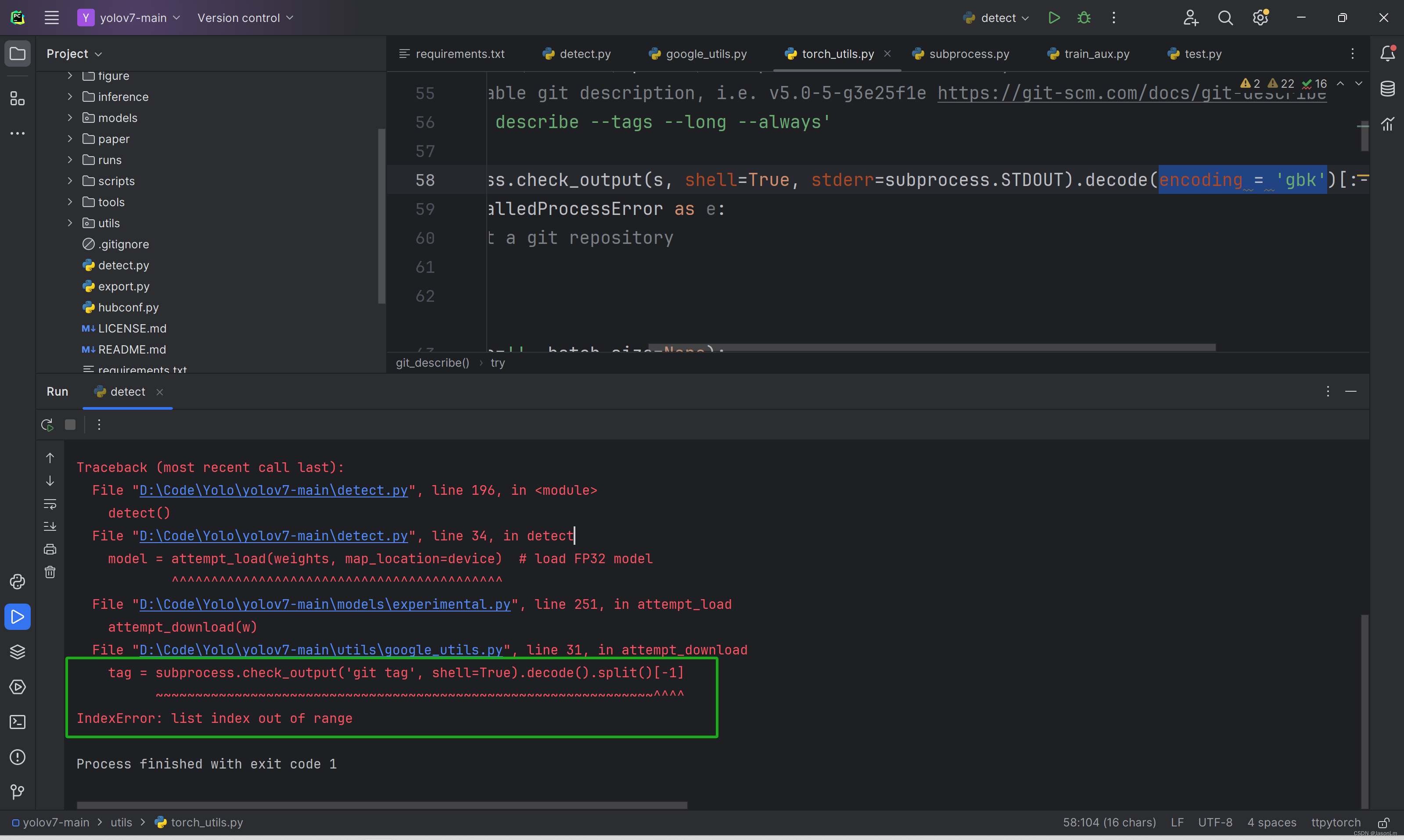
Task: Open Terminal tool window
Action: [18, 722]
